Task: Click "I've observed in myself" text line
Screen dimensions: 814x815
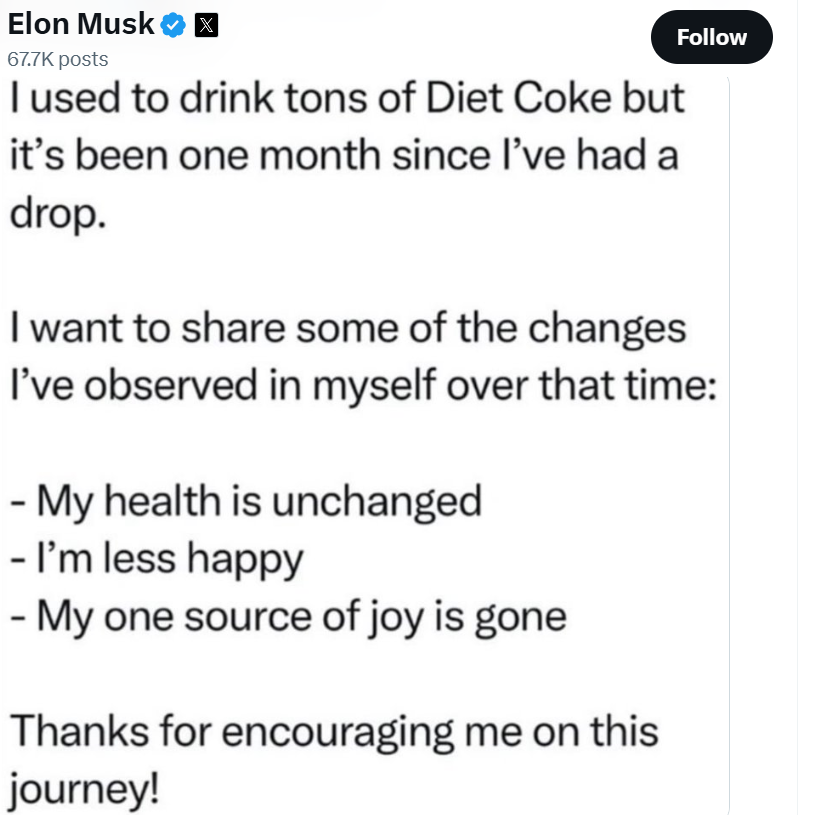Action: [222, 386]
